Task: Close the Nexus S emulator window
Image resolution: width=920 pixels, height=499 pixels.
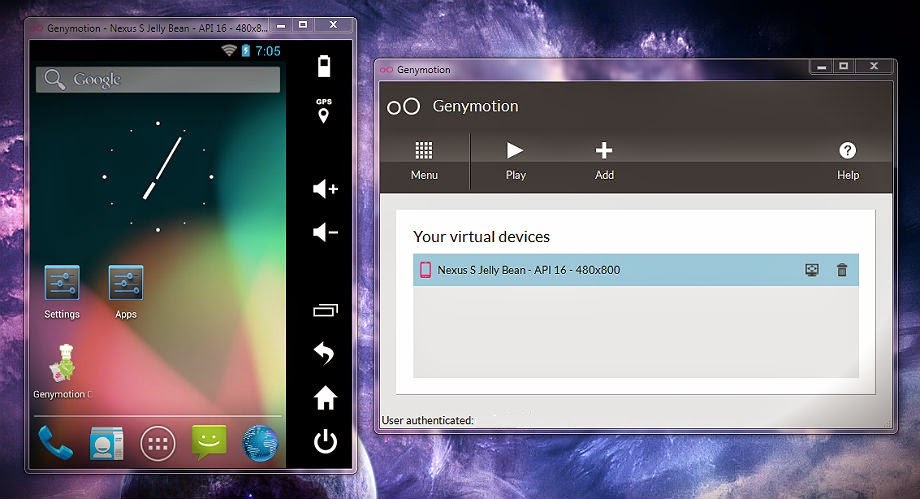Action: 333,25
